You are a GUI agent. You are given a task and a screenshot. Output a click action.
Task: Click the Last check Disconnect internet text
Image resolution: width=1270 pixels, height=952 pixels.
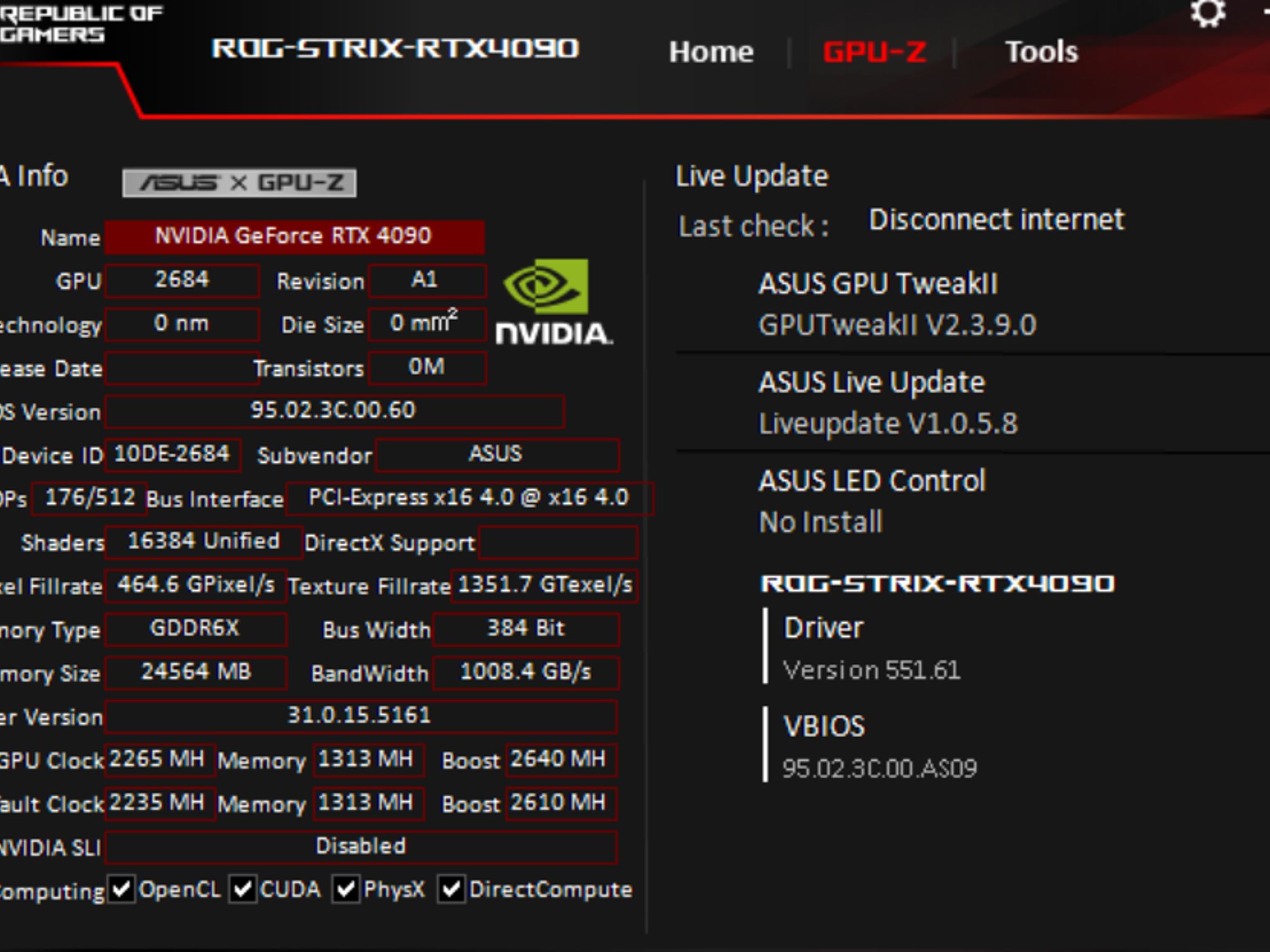click(x=996, y=220)
